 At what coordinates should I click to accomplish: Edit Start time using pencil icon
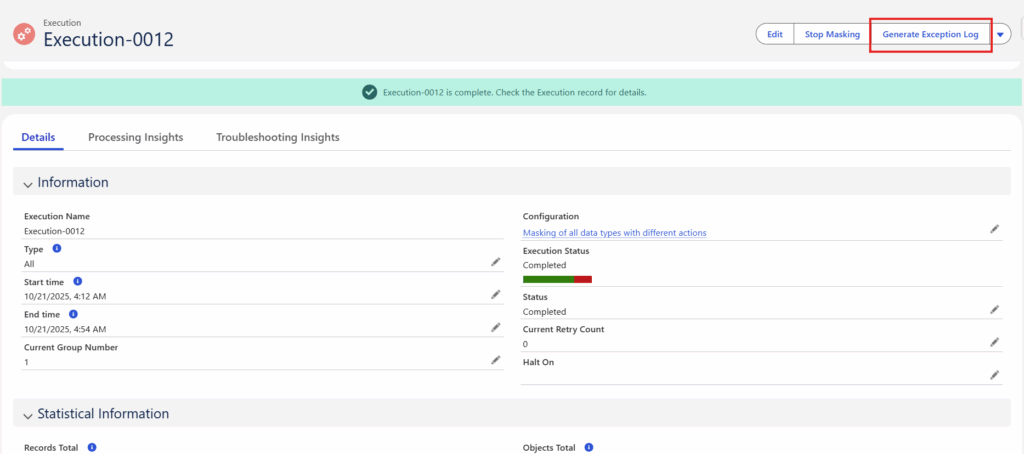pos(495,295)
